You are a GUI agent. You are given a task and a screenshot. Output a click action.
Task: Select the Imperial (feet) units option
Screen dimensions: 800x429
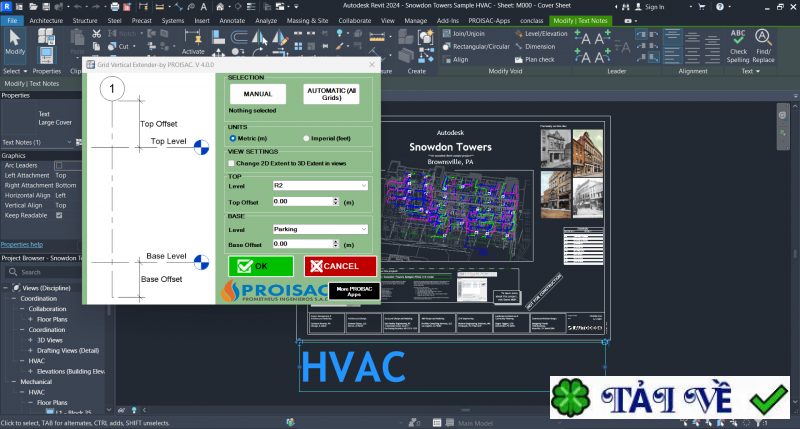(306, 138)
